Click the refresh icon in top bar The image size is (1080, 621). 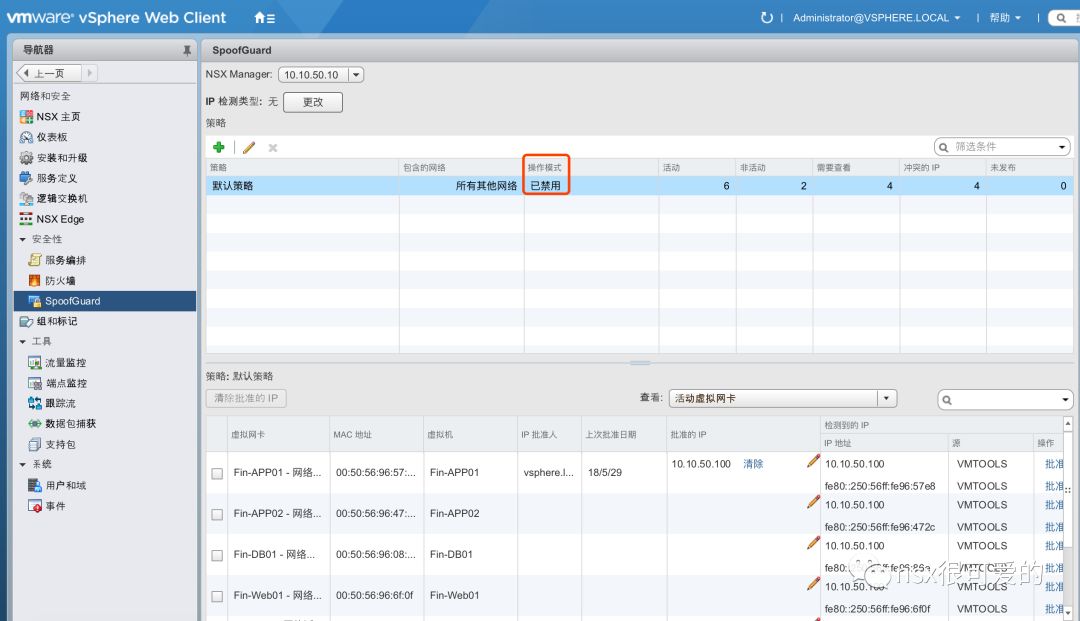coord(766,18)
